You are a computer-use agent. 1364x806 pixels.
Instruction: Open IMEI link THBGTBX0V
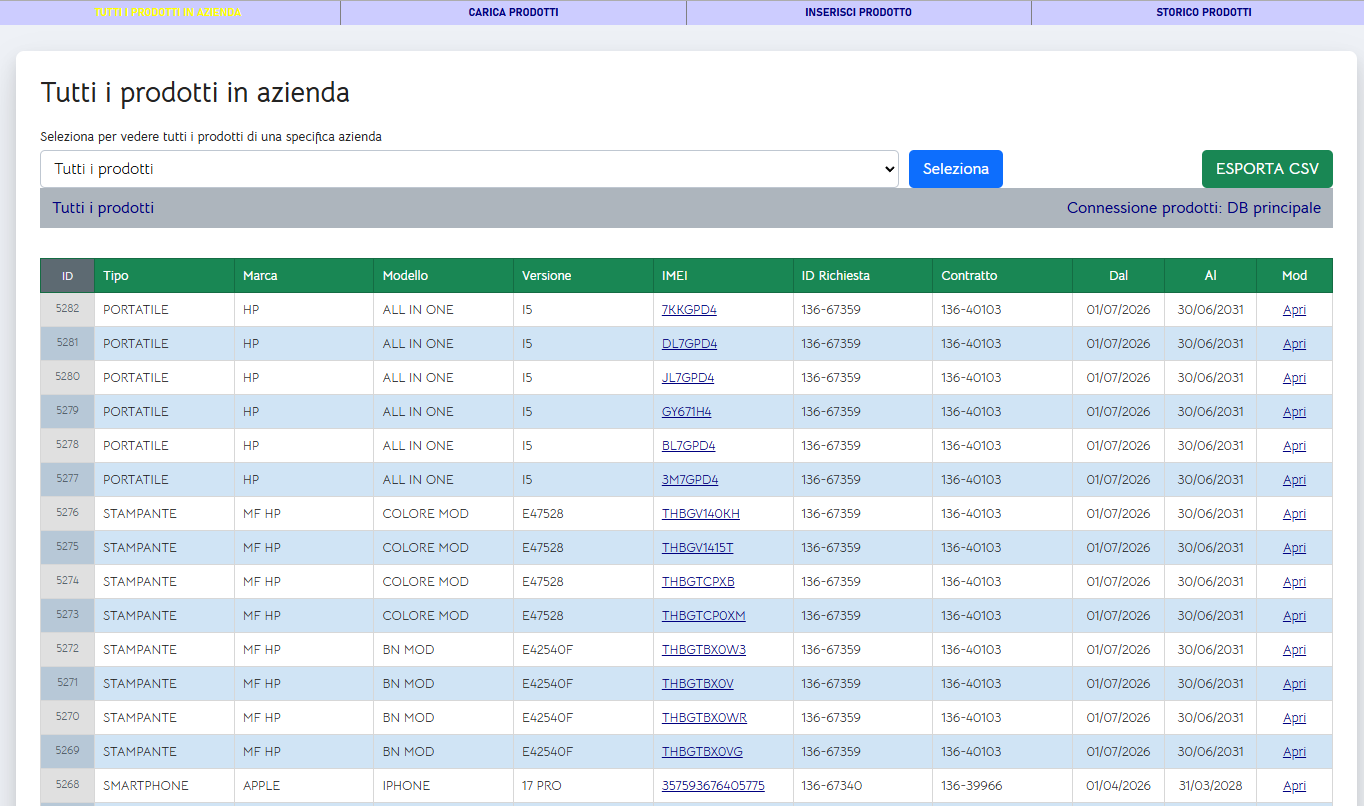tap(698, 684)
